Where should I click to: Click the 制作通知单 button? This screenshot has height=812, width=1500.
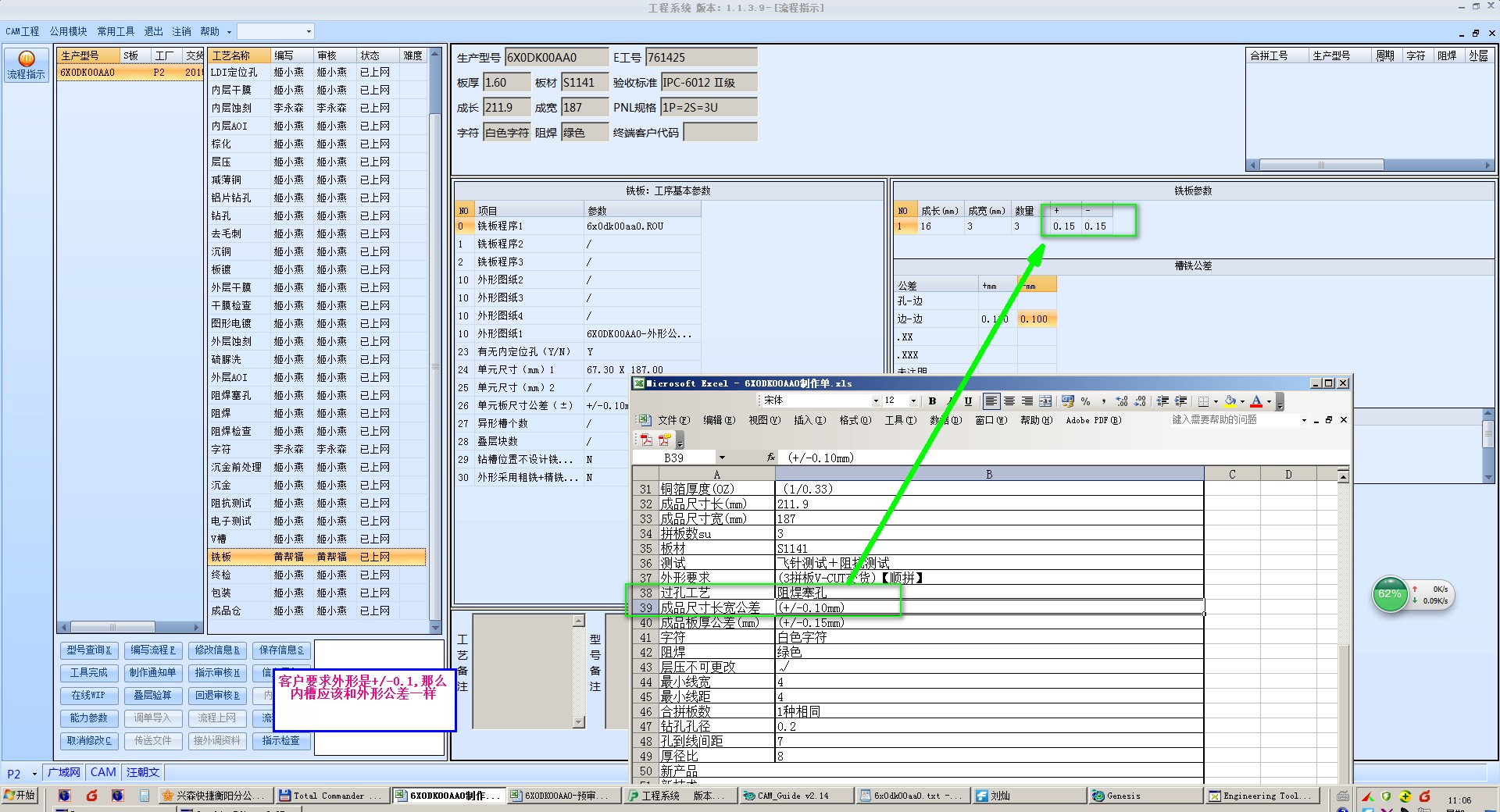tap(153, 672)
